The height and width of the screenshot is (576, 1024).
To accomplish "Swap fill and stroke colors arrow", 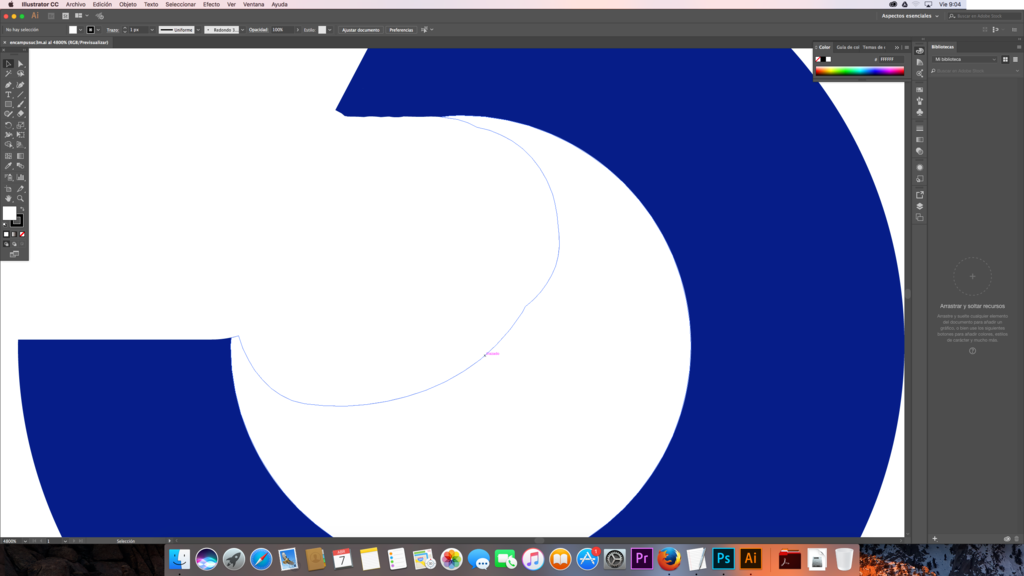I will [22, 209].
